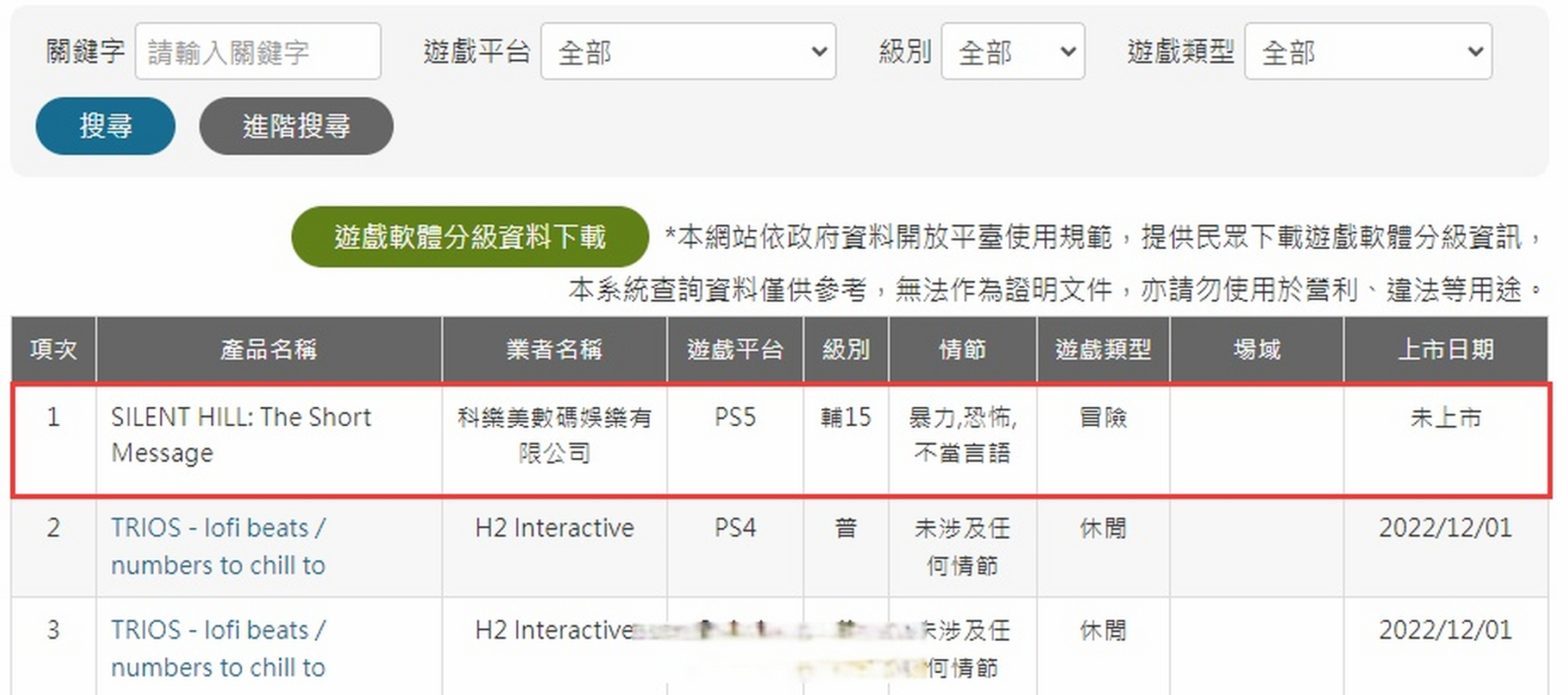Click the 遊戲平台 column header

pyautogui.click(x=735, y=350)
